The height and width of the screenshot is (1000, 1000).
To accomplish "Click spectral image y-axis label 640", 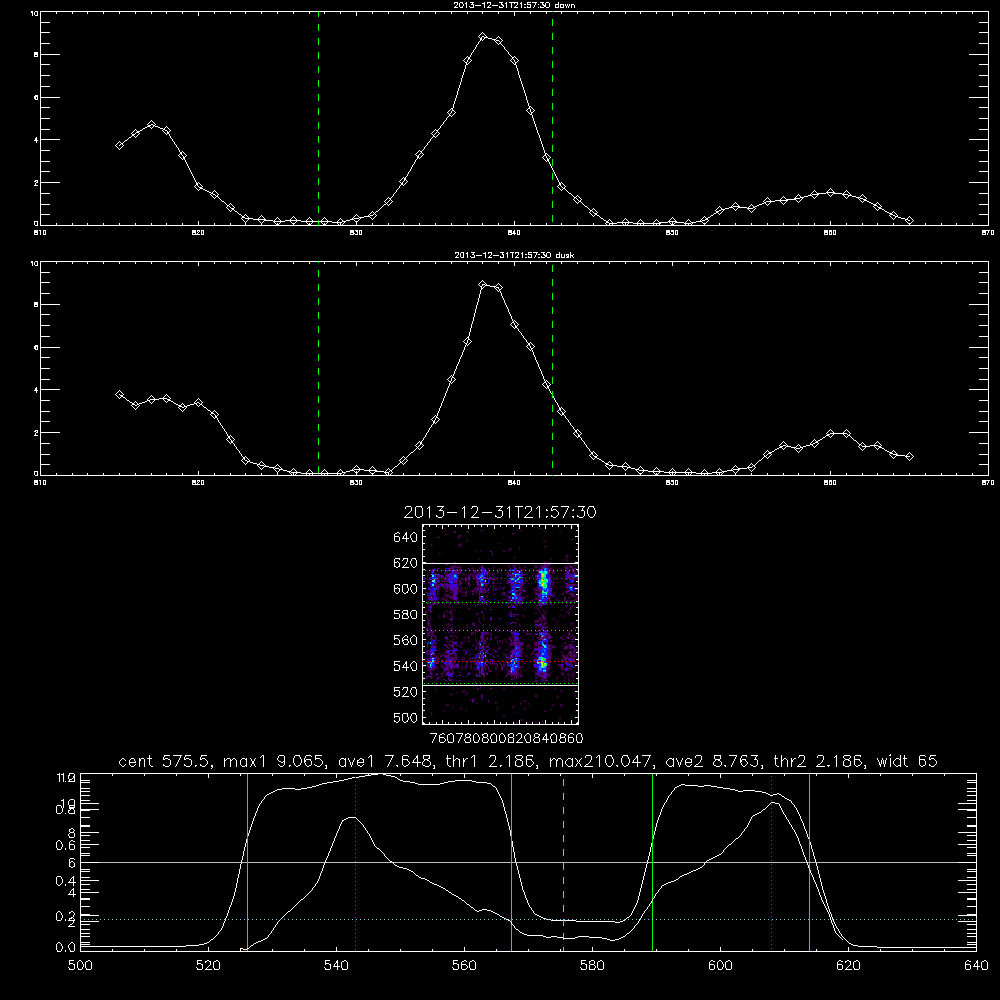I will click(x=405, y=538).
